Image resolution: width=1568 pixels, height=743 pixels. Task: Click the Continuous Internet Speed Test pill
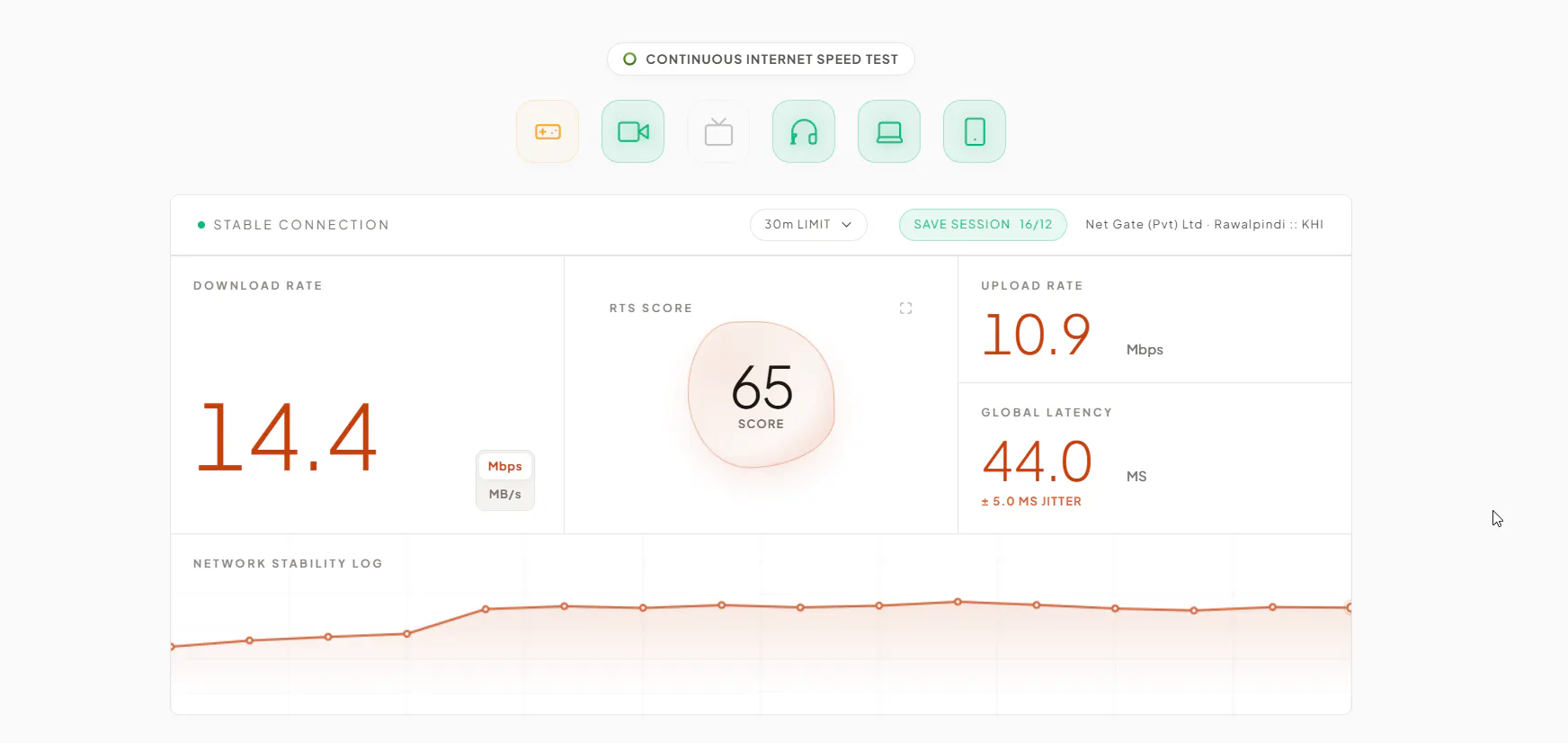pyautogui.click(x=761, y=59)
